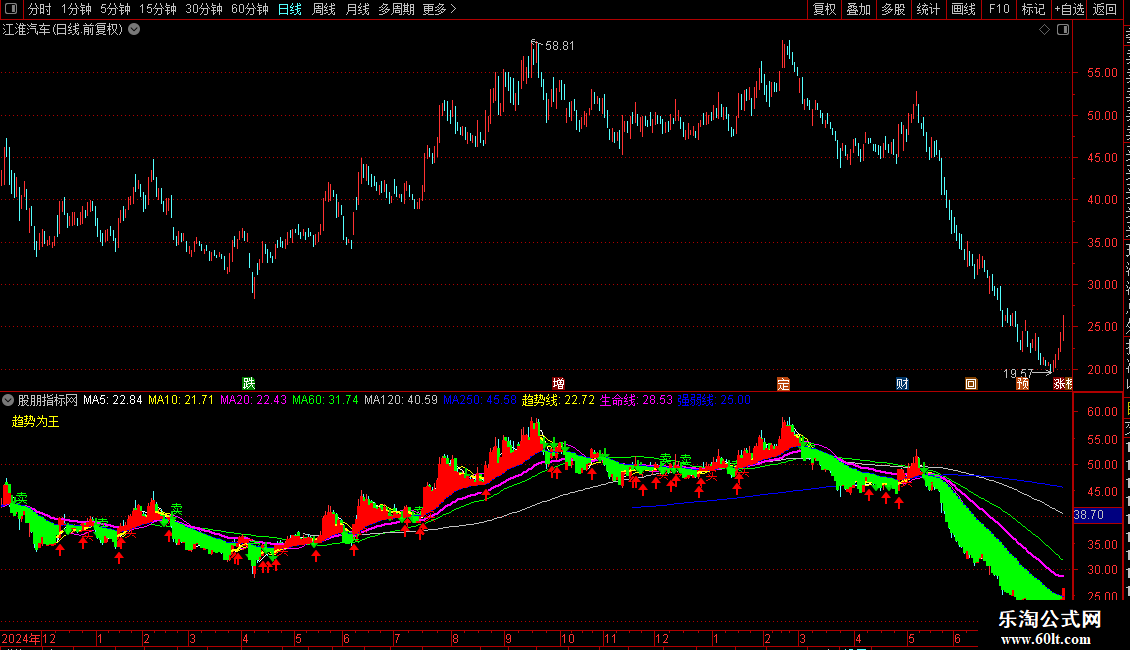Click the orange 回 event marker
The height and width of the screenshot is (650, 1130).
pos(971,383)
